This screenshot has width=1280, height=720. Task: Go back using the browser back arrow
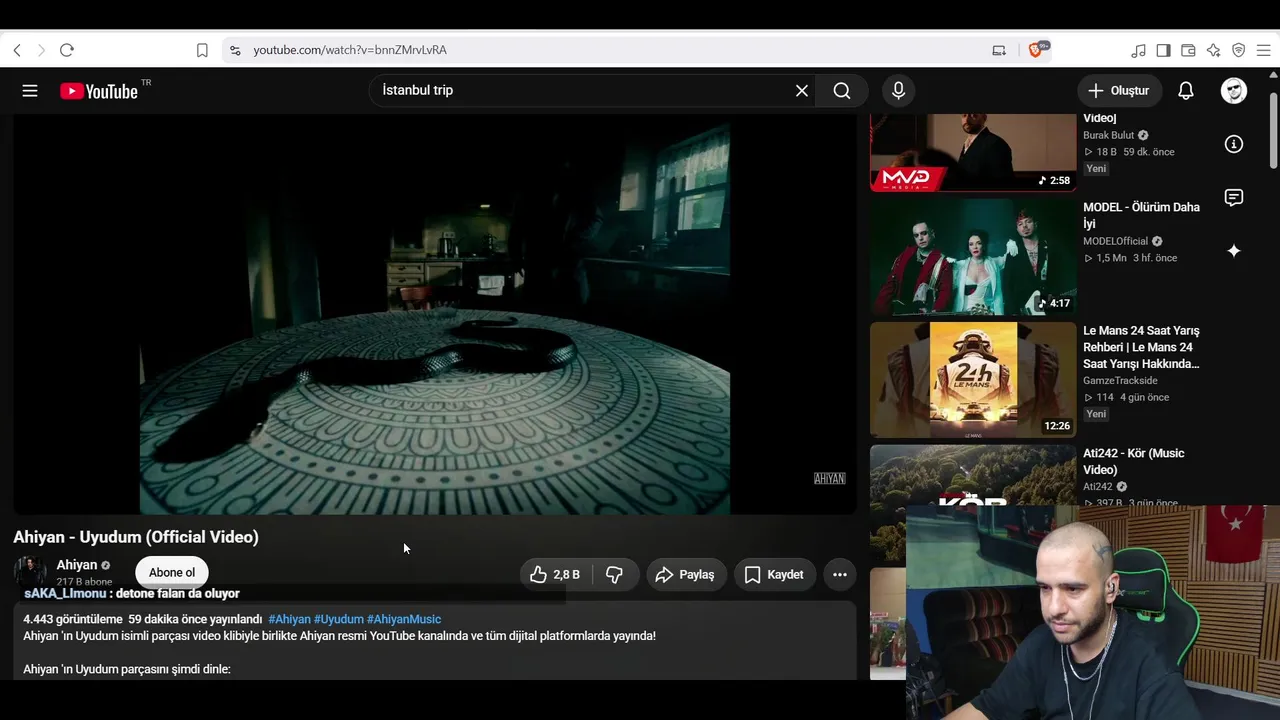[x=17, y=50]
